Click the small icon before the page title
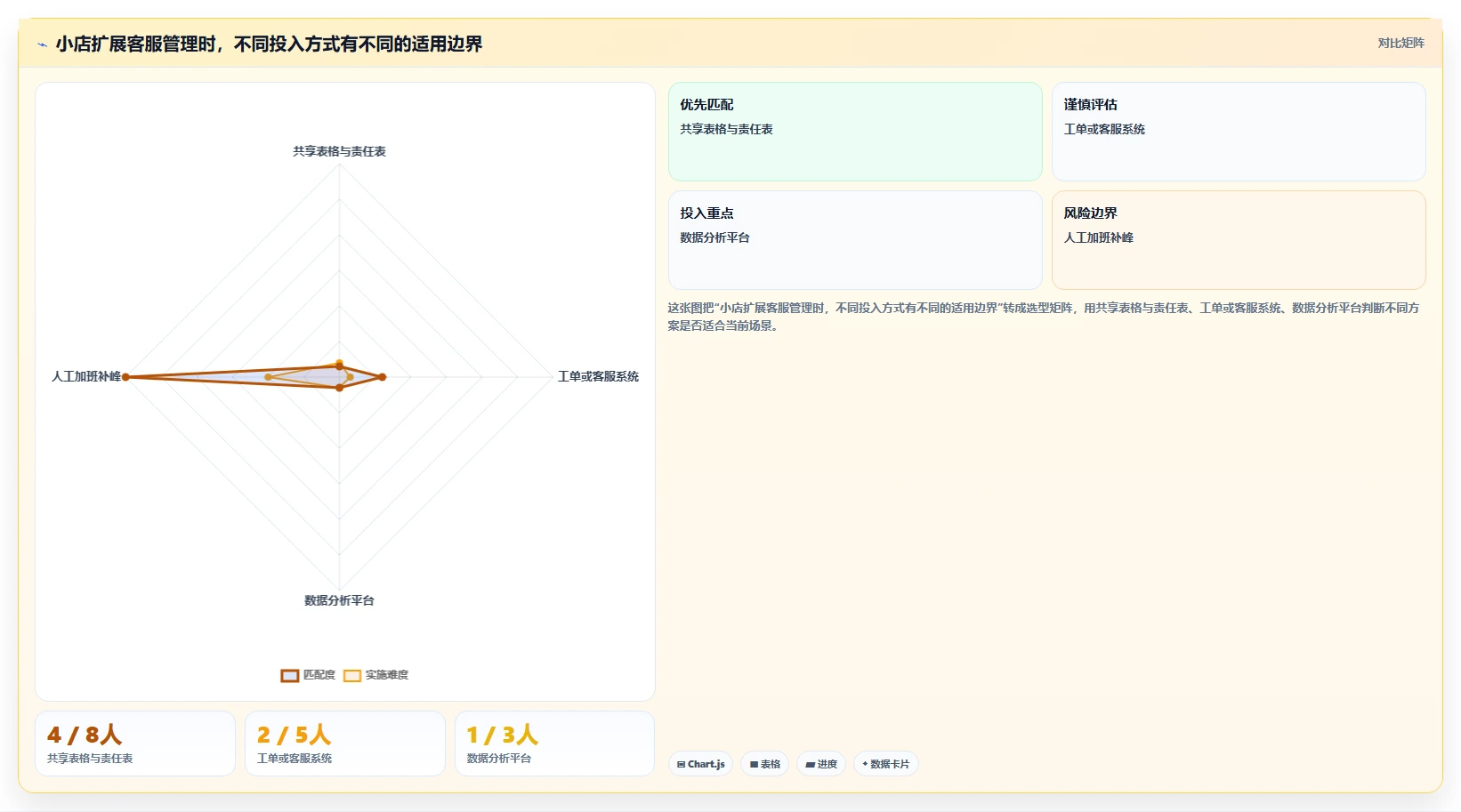The image size is (1461, 812). pyautogui.click(x=42, y=44)
